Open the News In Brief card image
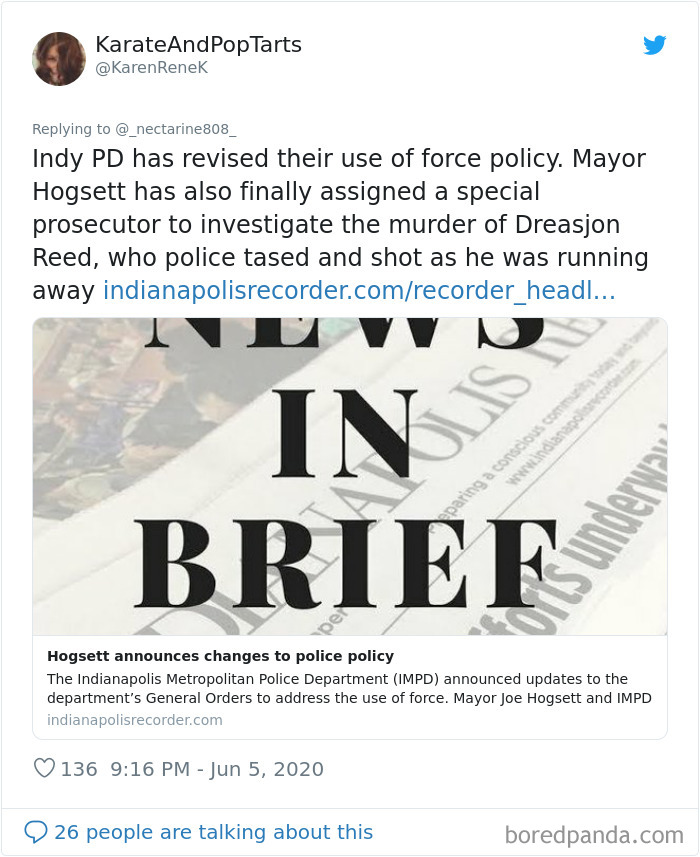 coord(350,476)
